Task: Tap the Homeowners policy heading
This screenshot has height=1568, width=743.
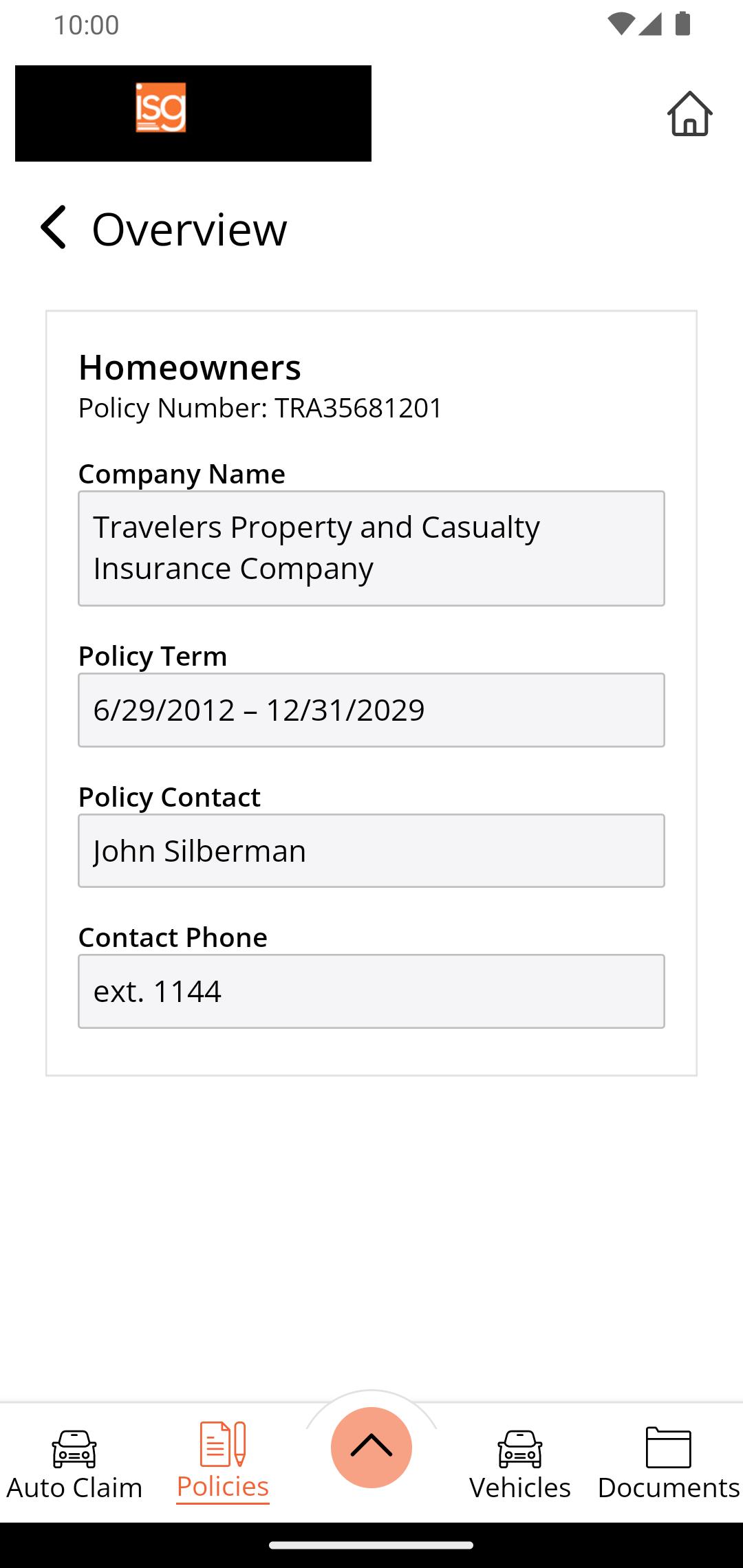Action: pos(190,367)
